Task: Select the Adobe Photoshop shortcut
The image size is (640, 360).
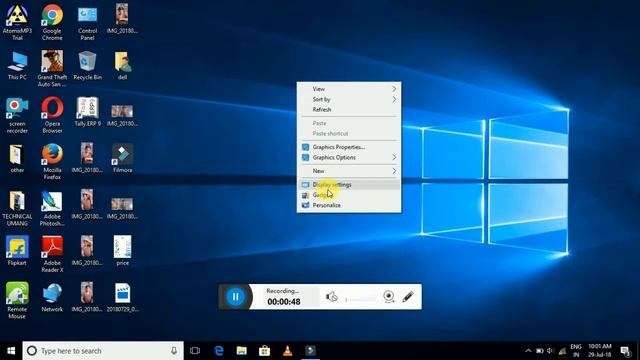Action: 52,208
